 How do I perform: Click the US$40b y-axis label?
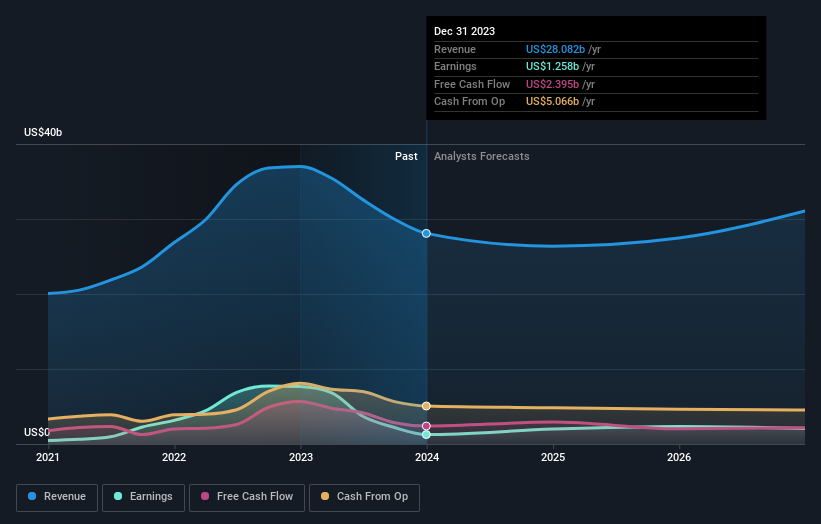click(x=43, y=132)
